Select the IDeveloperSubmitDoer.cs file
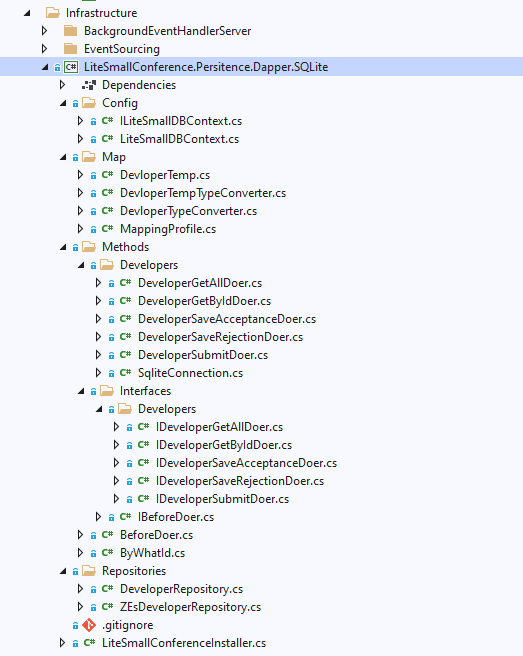523x656 pixels. tap(223, 499)
